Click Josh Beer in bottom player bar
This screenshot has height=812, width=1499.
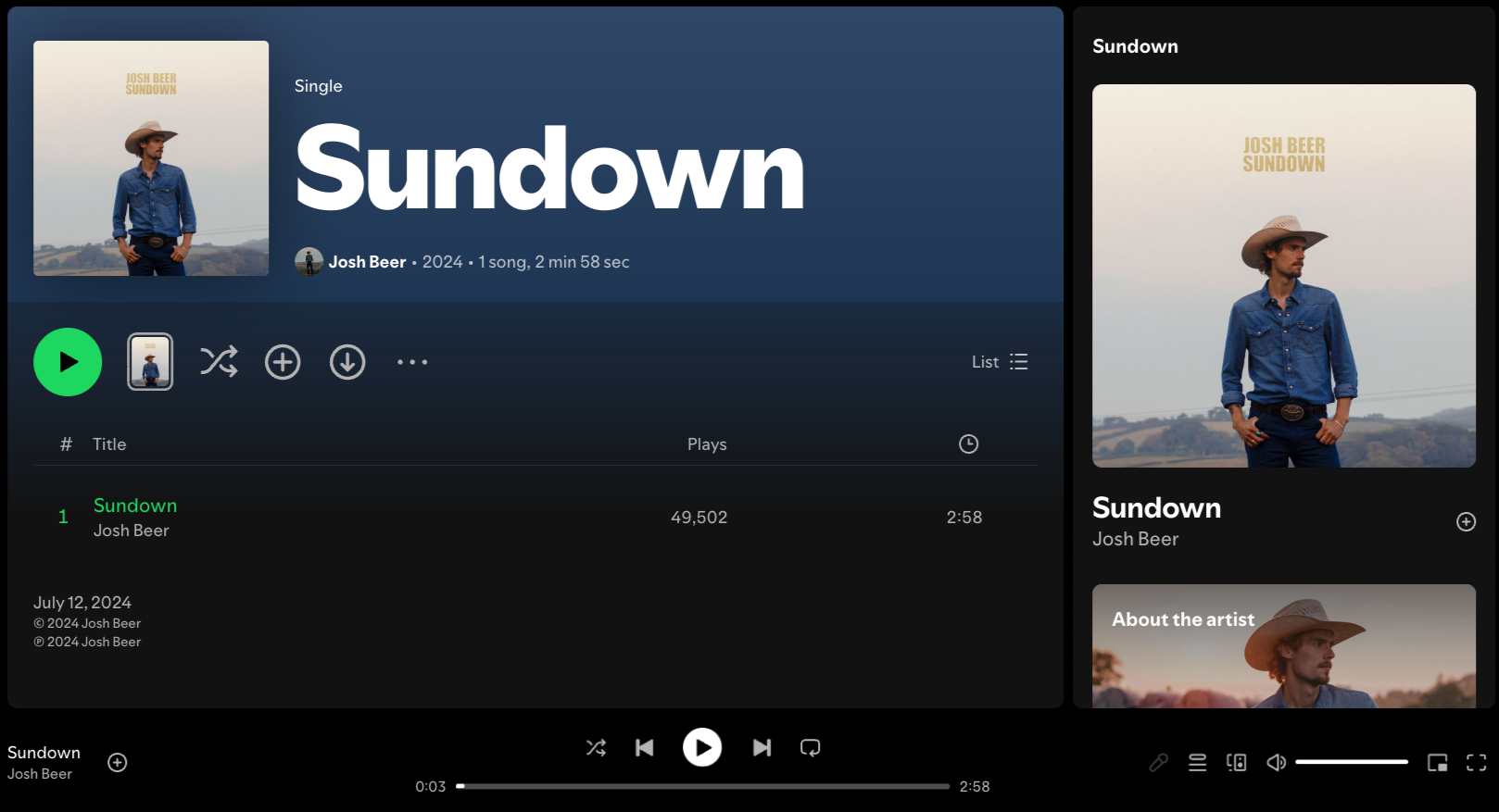pyautogui.click(x=40, y=774)
